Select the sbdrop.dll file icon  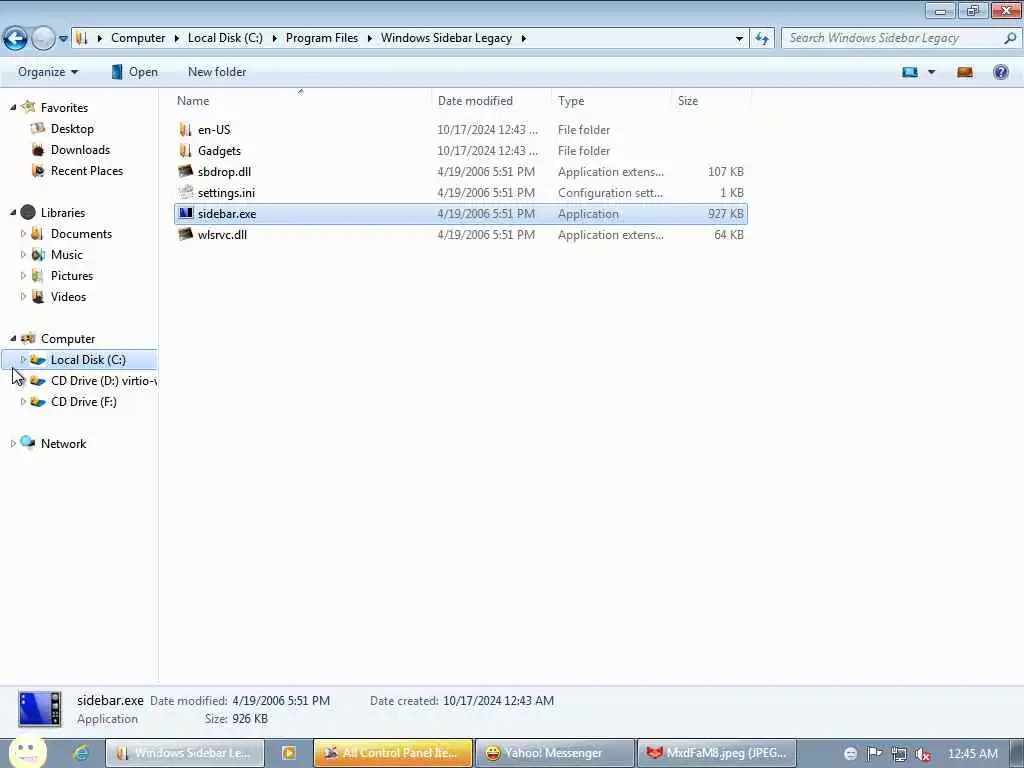185,171
